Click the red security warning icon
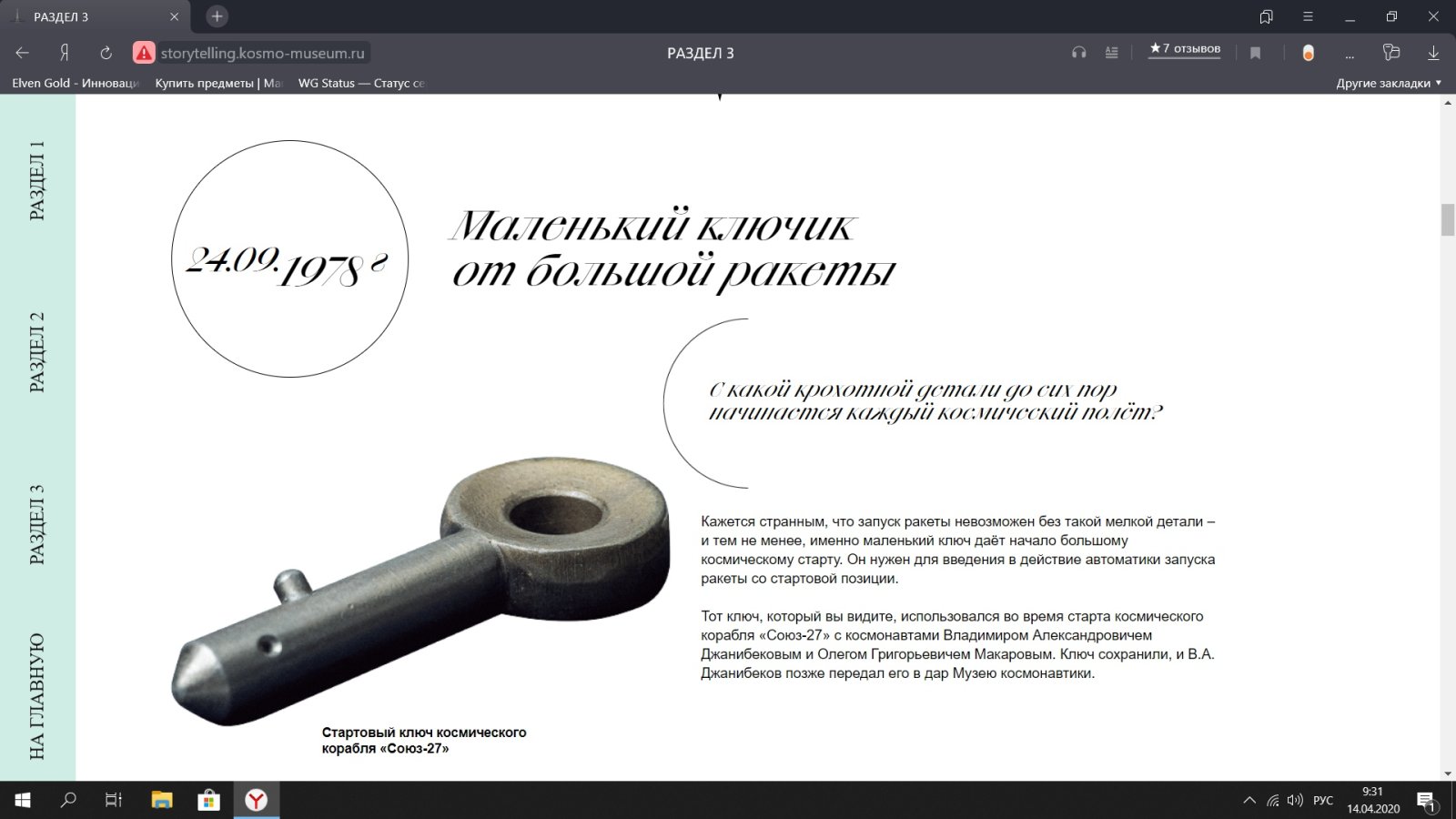 pyautogui.click(x=144, y=53)
